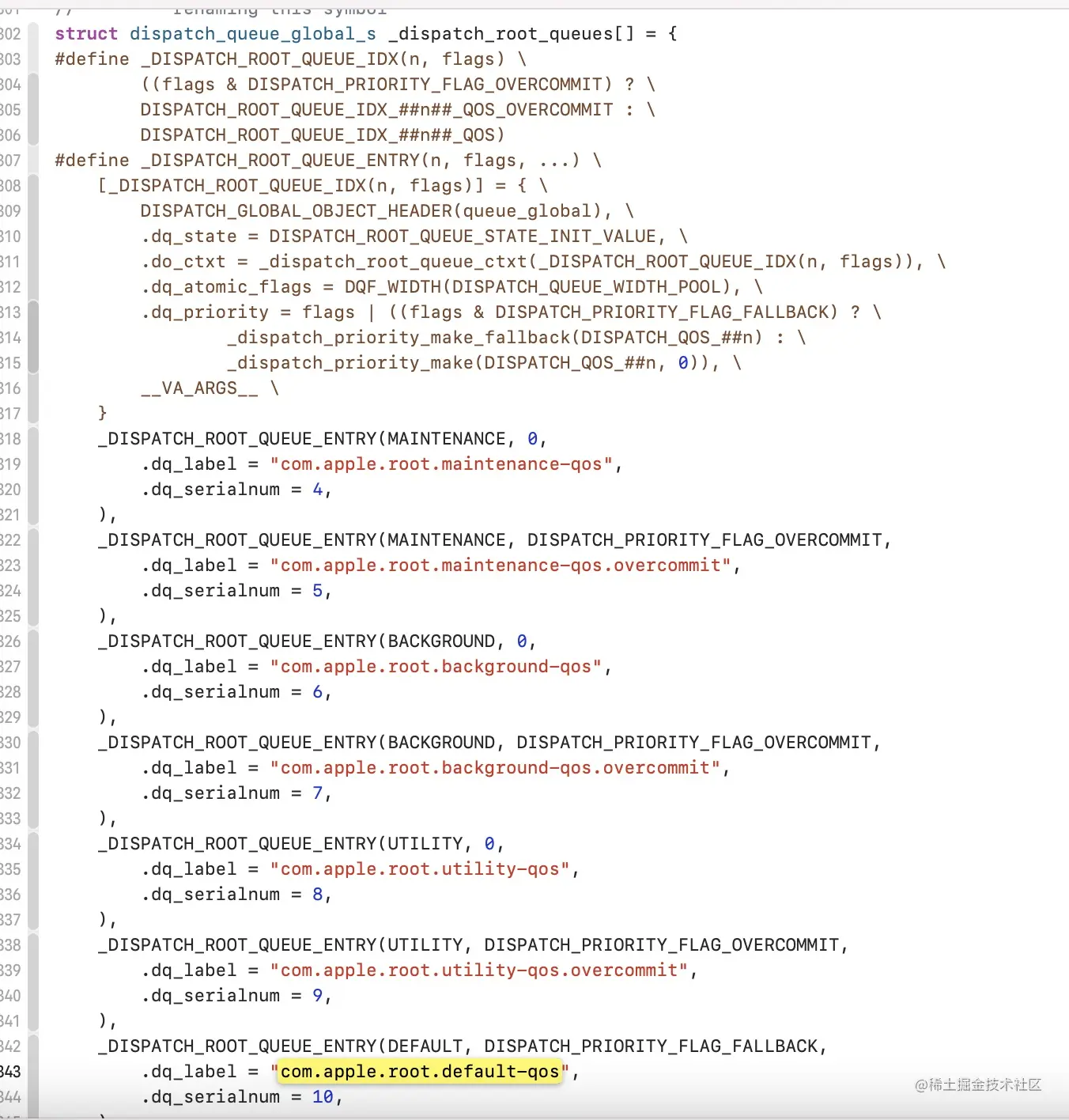Select the highlighted text com.apple.root.default-qos
1069x1120 pixels.
tap(420, 1072)
